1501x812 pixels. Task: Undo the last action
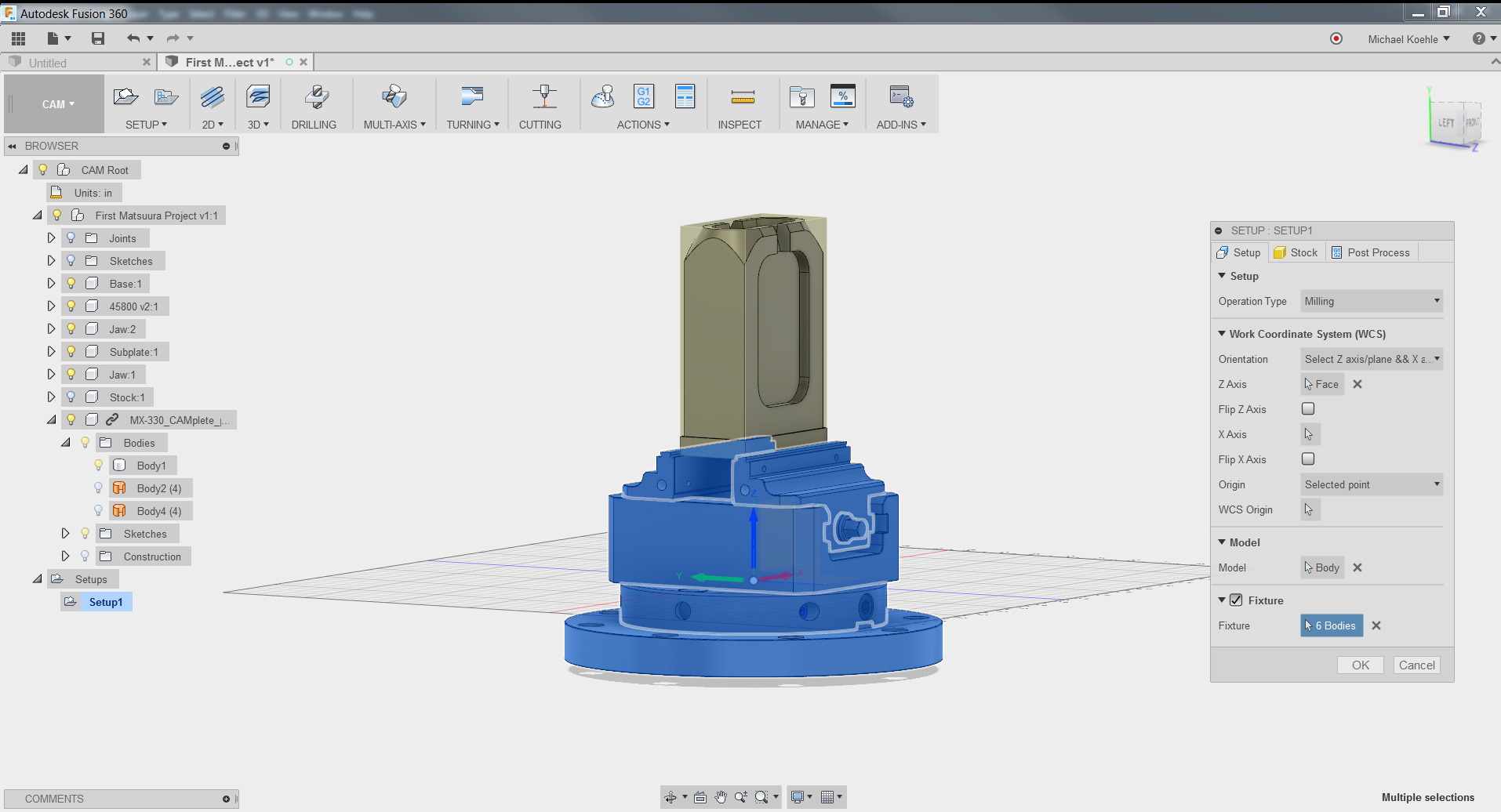(133, 38)
